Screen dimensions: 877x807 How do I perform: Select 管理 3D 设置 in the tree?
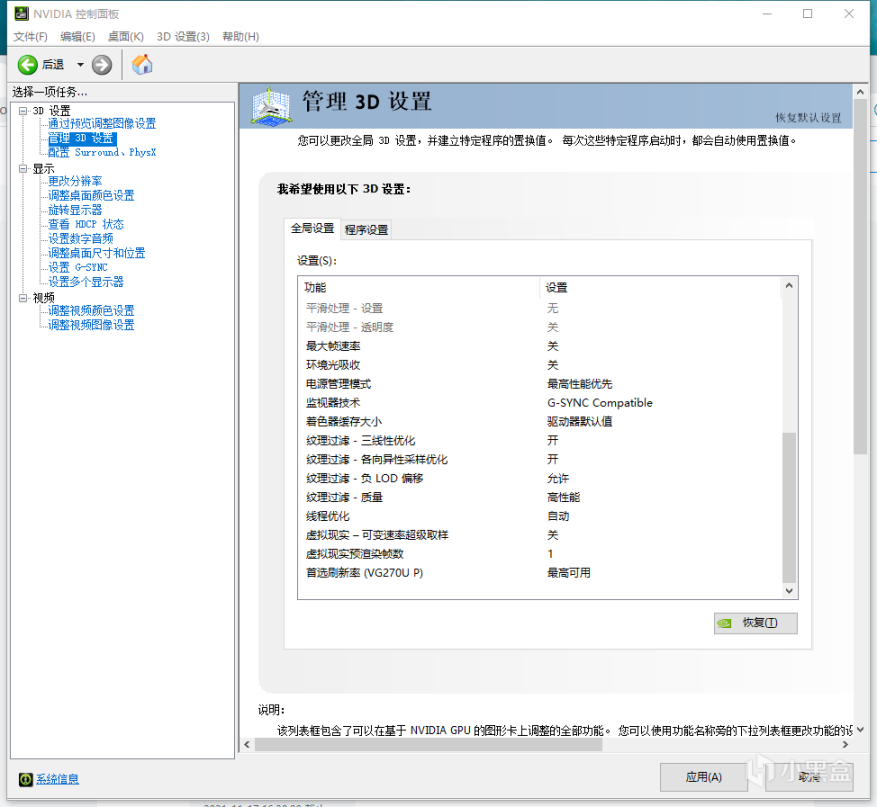[82, 138]
